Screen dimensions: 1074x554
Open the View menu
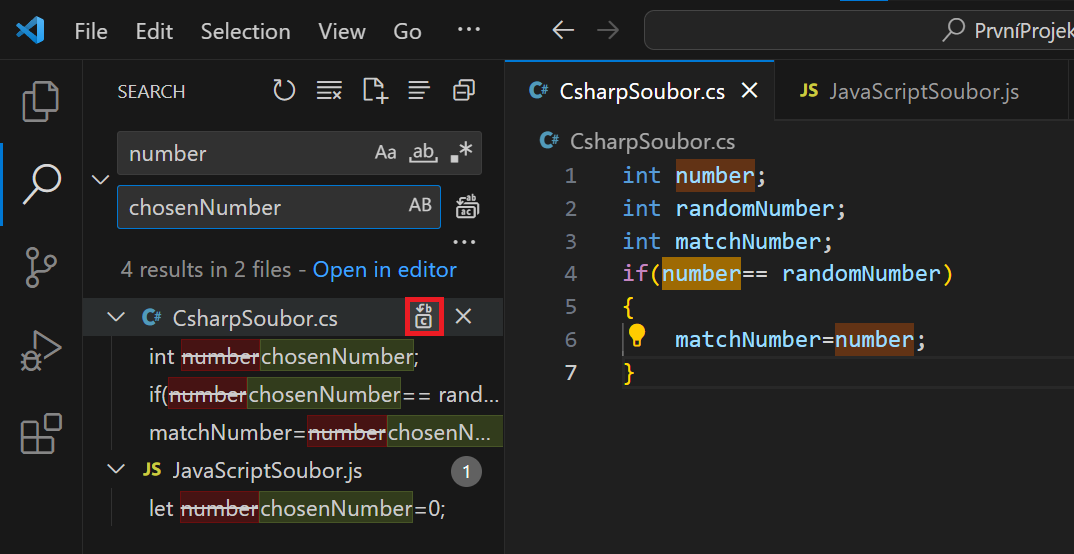pyautogui.click(x=342, y=31)
